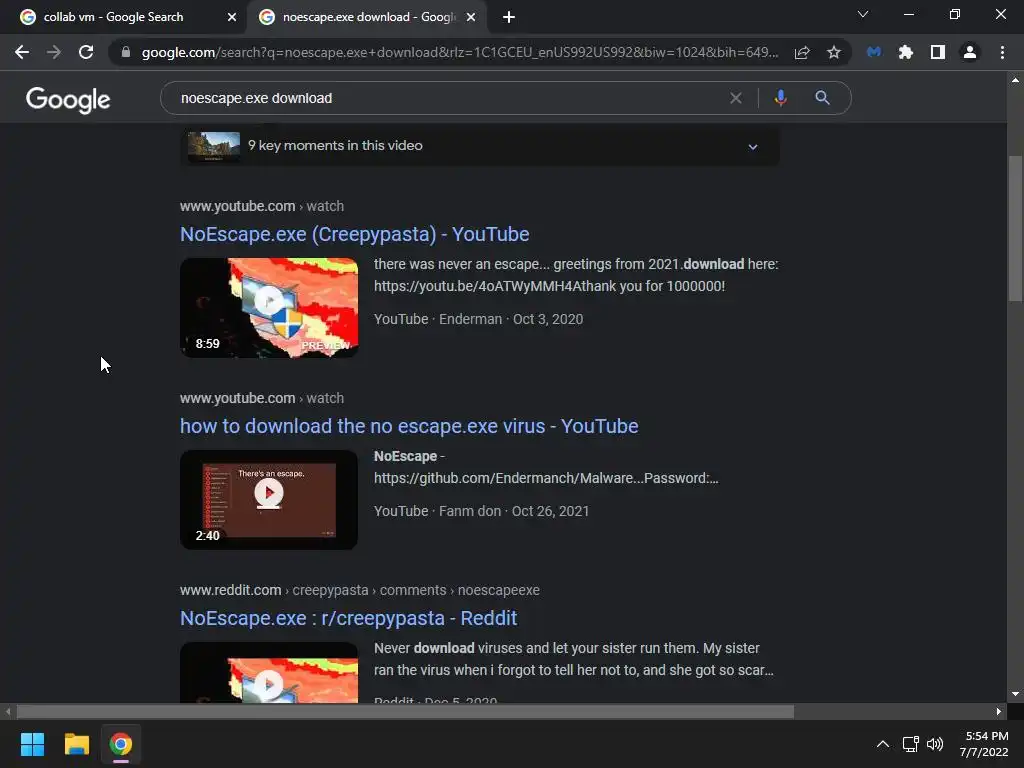The width and height of the screenshot is (1024, 768).
Task: Click the address bar URL
Action: click(x=460, y=52)
